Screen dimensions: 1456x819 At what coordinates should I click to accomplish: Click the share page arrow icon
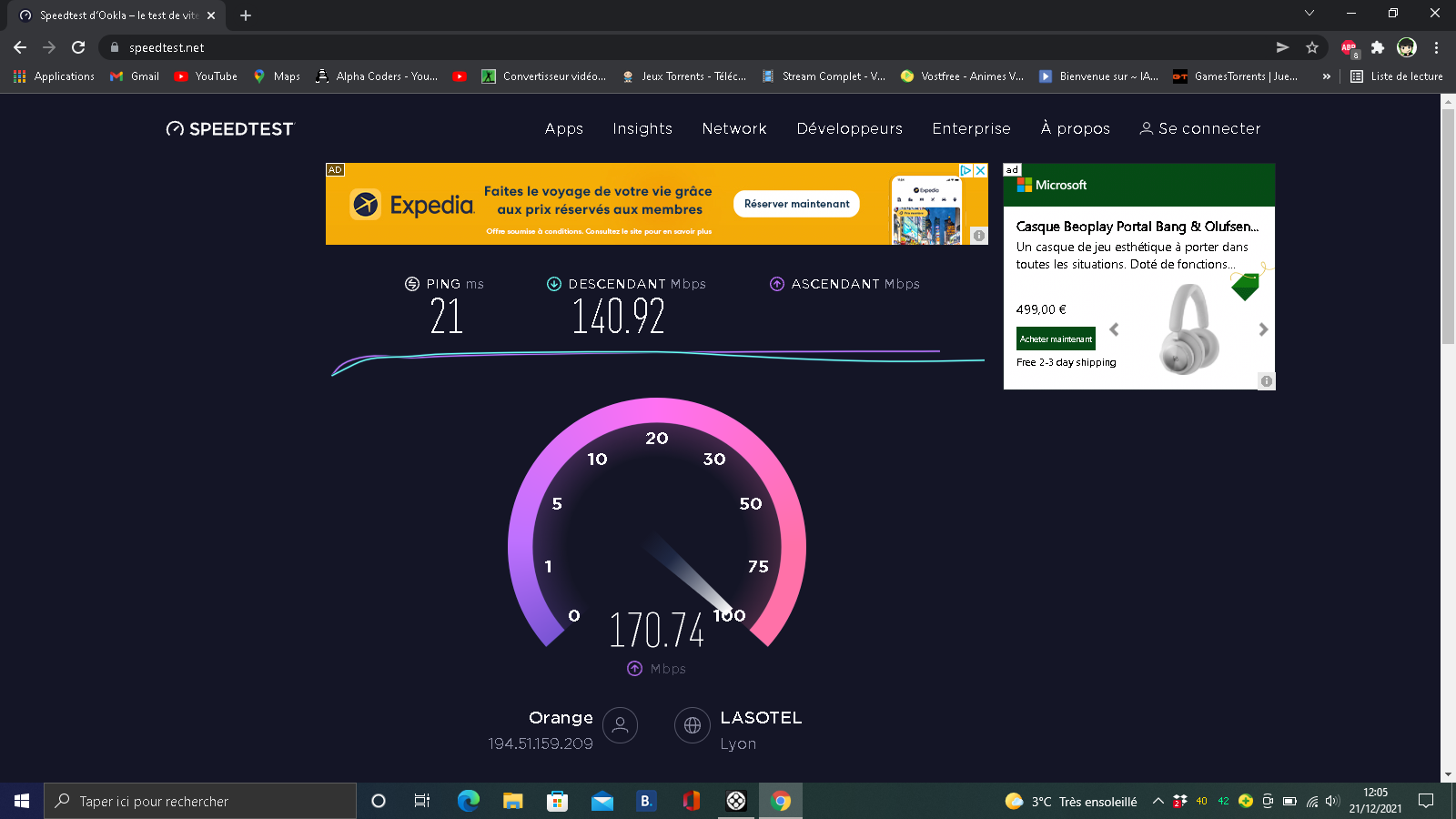click(1283, 47)
